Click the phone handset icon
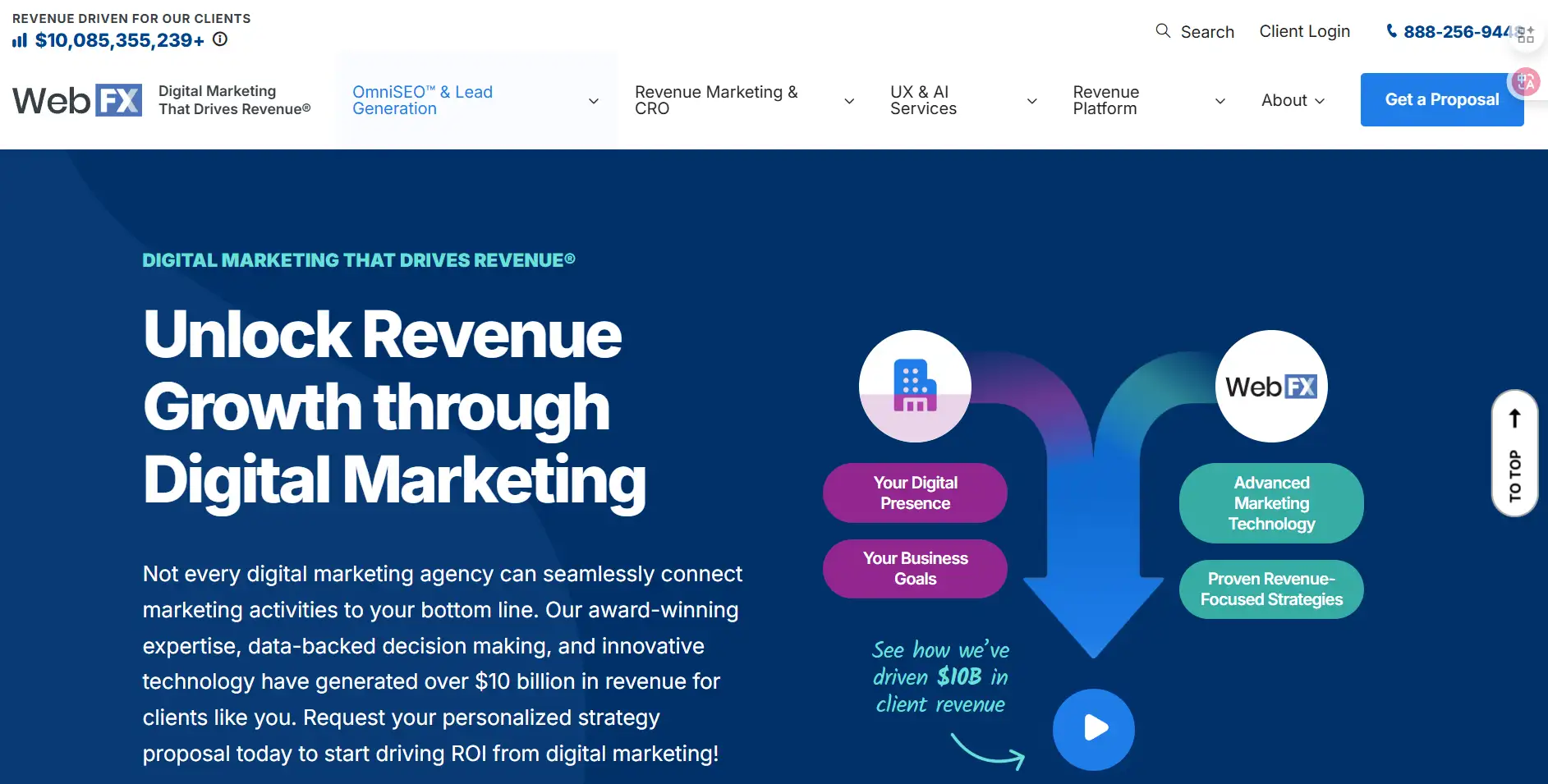The image size is (1548, 784). point(1391,31)
